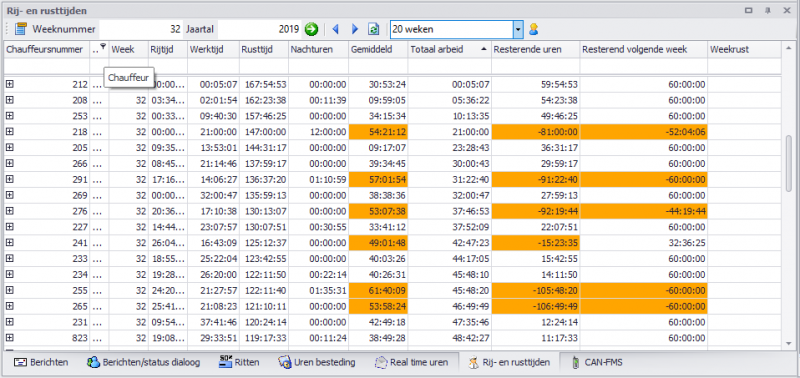Select Werktijd cell 37:41:46

213,321
